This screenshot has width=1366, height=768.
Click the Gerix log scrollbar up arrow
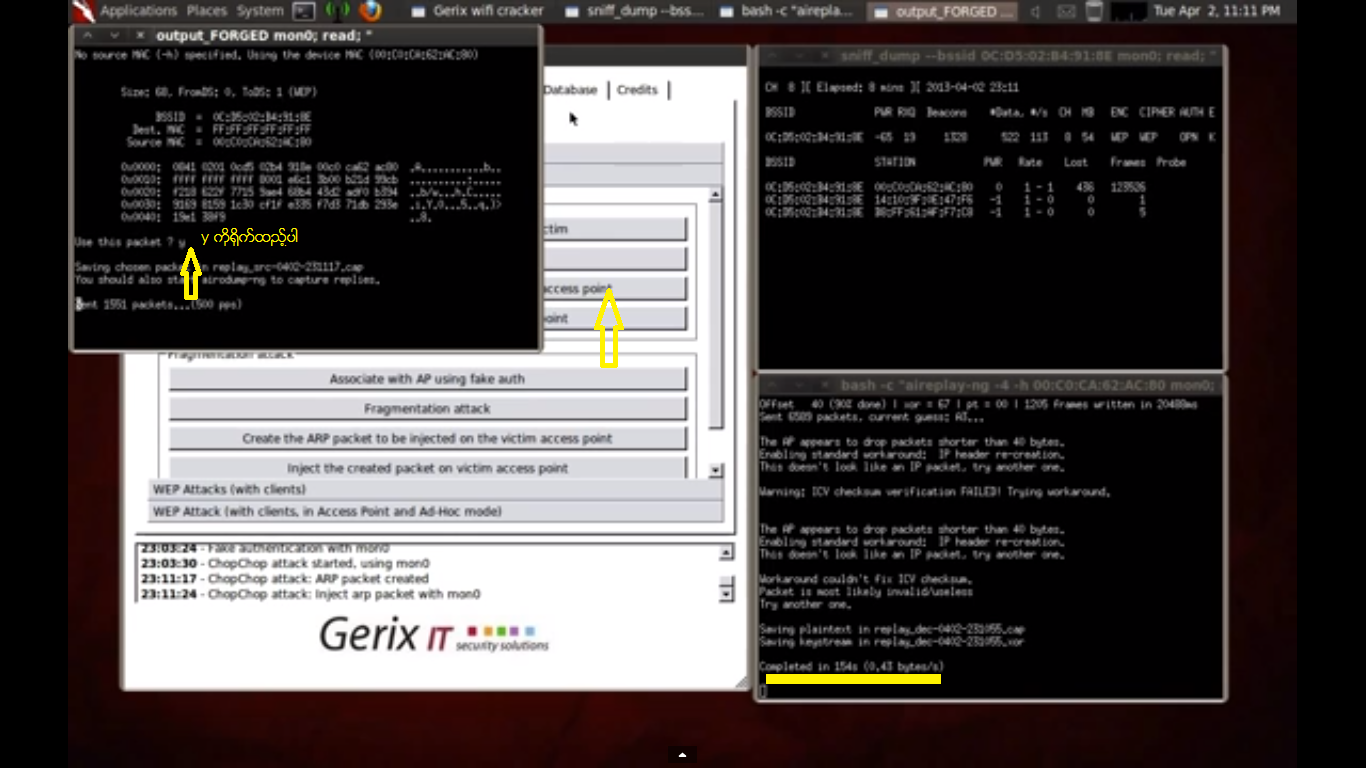click(727, 552)
